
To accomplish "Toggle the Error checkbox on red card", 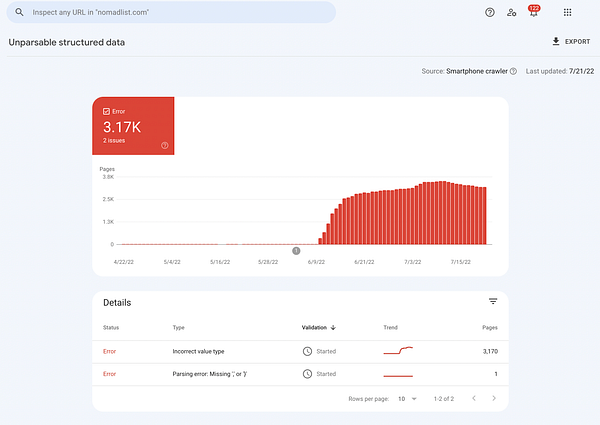I will 106,111.
